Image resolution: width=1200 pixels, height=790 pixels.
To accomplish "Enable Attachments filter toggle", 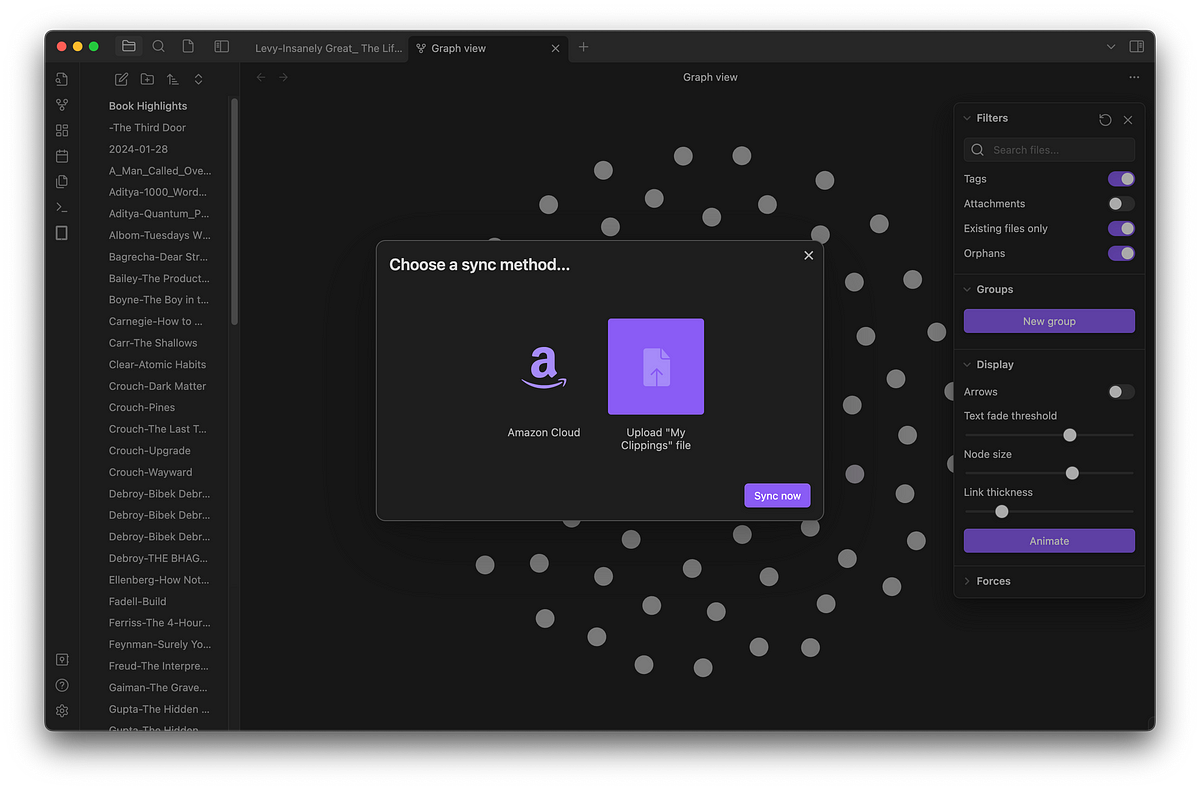I will coord(1121,204).
